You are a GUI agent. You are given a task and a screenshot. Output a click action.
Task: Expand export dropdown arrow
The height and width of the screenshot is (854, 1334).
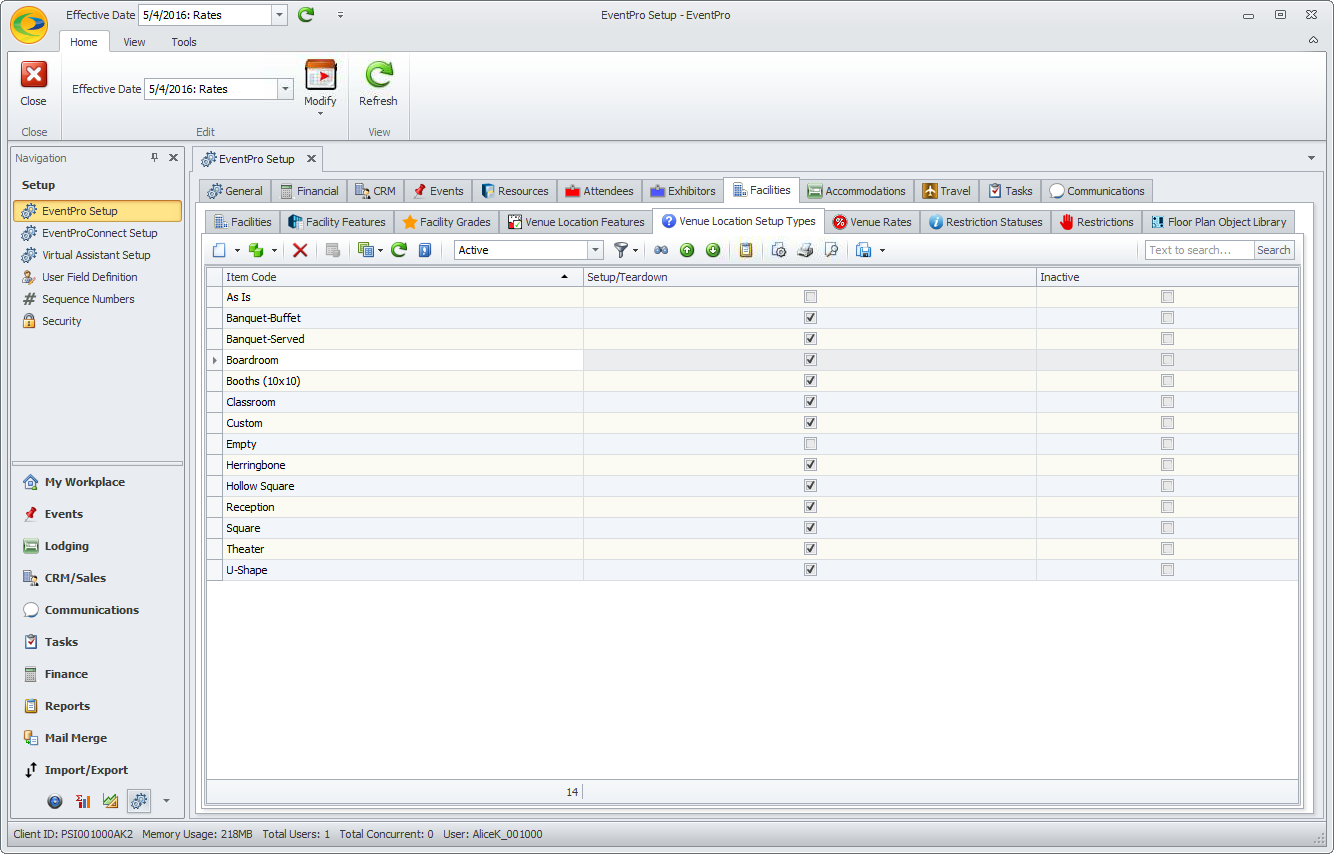coord(881,251)
